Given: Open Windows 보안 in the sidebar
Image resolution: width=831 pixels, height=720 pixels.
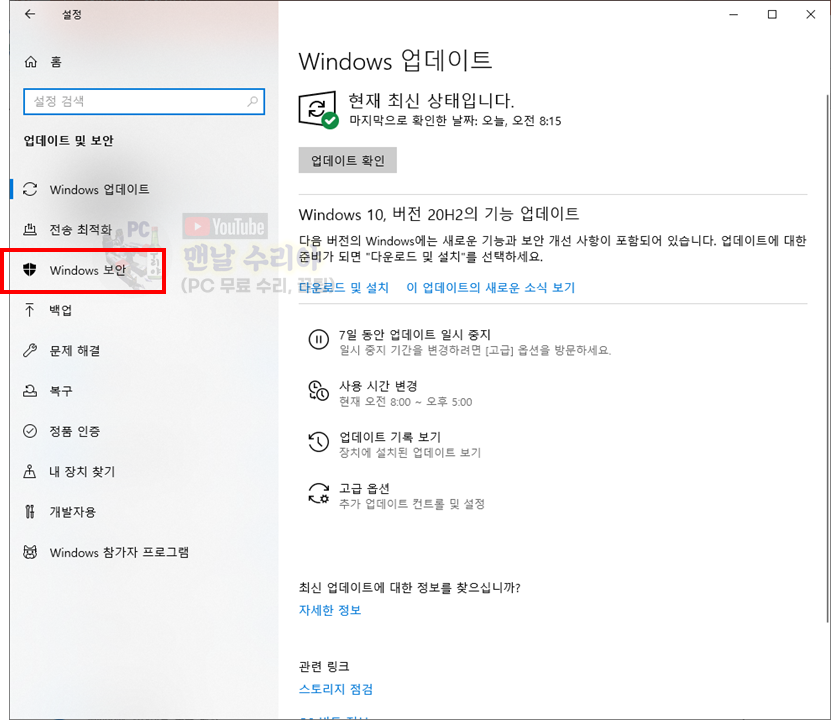Looking at the screenshot, I should [x=88, y=270].
